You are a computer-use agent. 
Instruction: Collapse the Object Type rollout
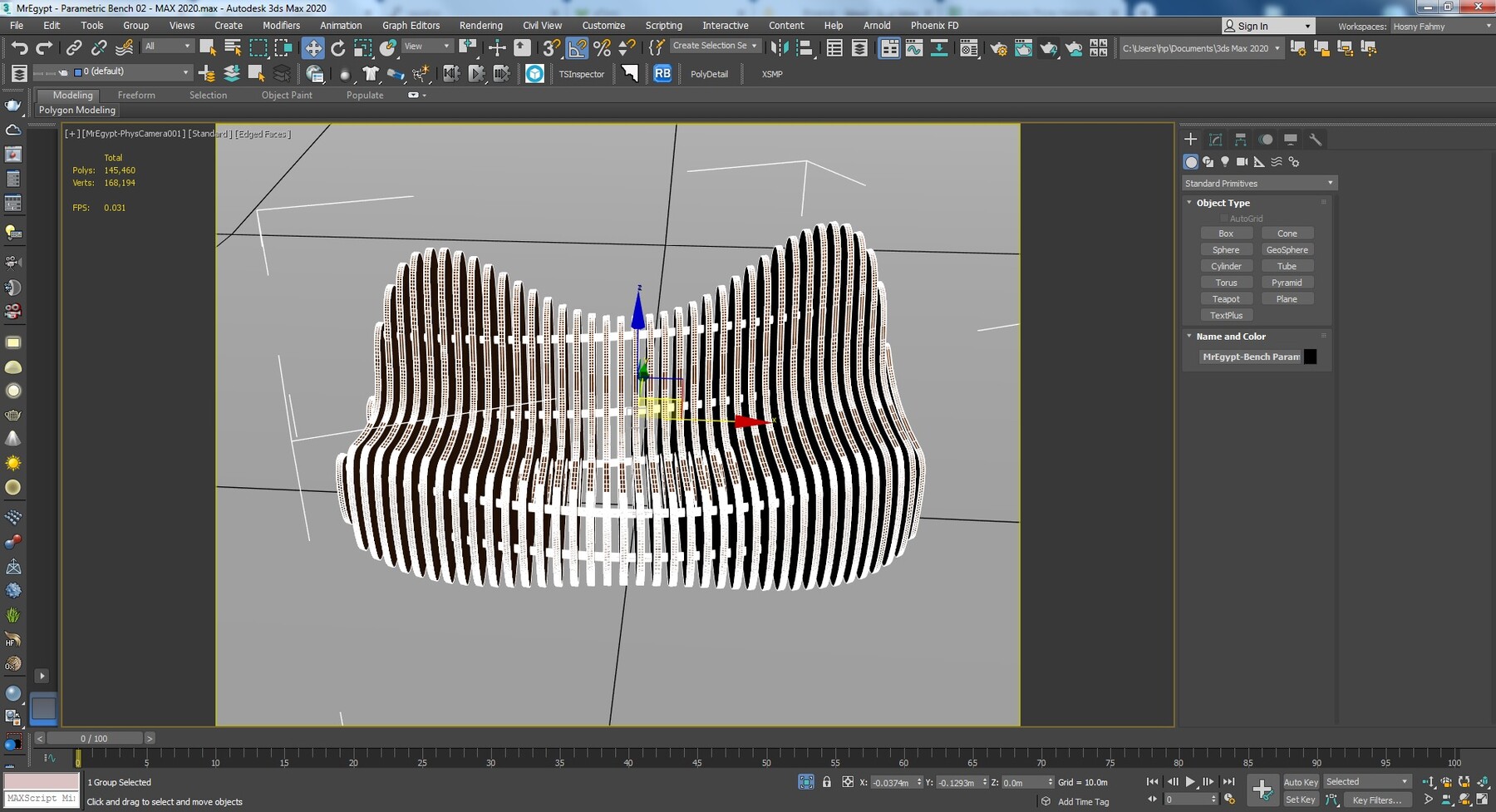tap(1223, 203)
